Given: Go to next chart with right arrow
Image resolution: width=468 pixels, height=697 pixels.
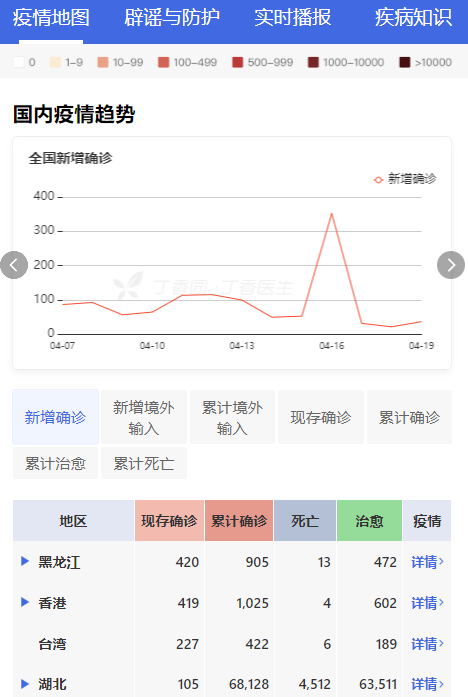Looking at the screenshot, I should [451, 265].
